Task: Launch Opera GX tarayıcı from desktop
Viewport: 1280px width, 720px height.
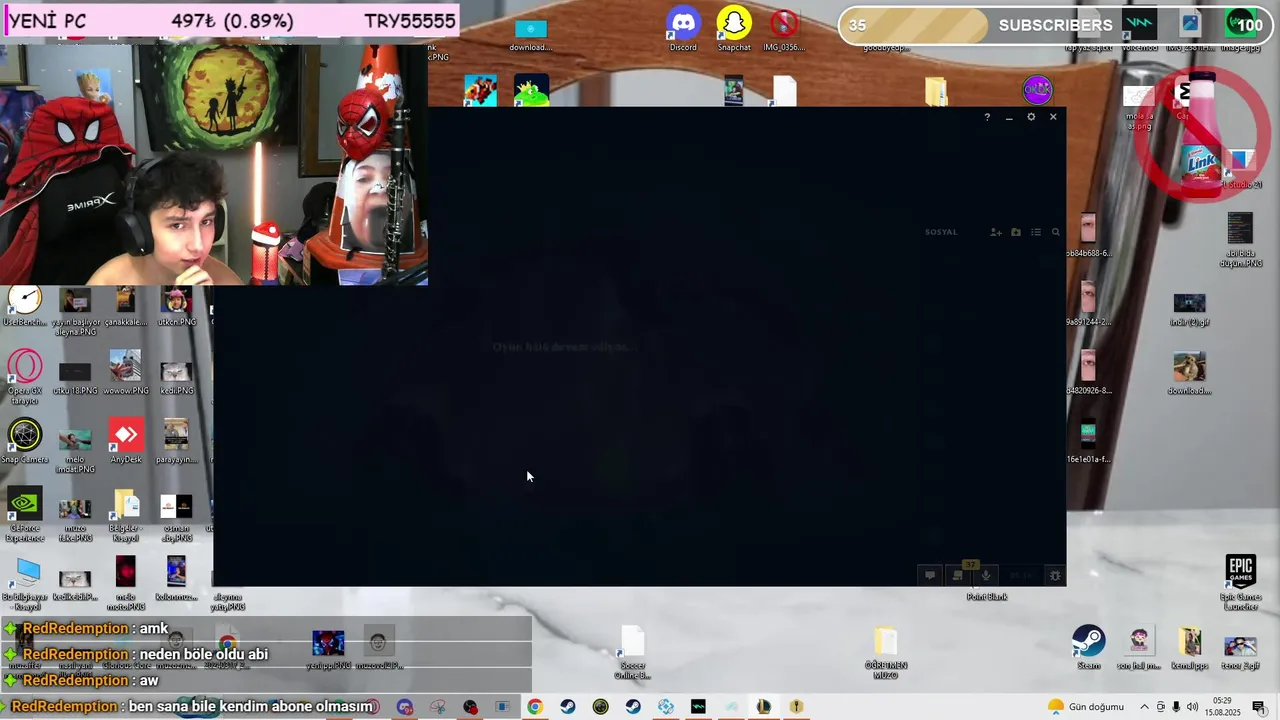Action: pyautogui.click(x=24, y=377)
